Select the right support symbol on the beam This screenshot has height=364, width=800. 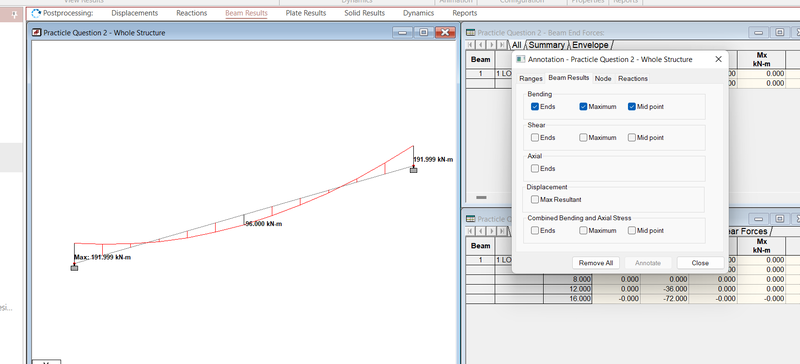414,170
